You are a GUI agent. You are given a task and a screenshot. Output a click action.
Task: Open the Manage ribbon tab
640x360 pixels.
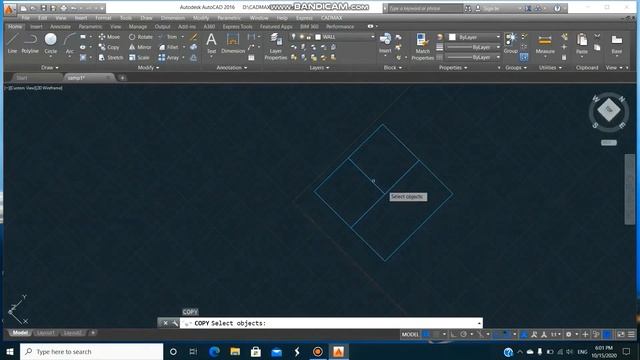pos(138,27)
